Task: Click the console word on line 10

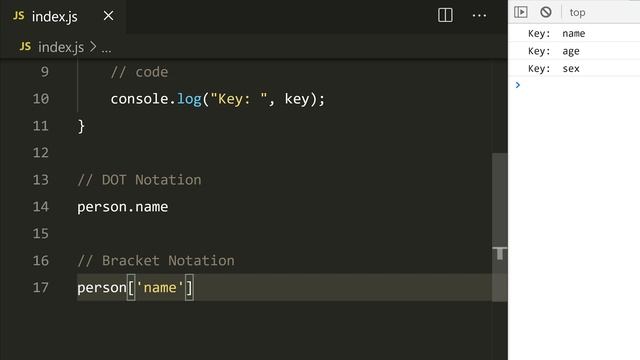Action: [x=139, y=99]
